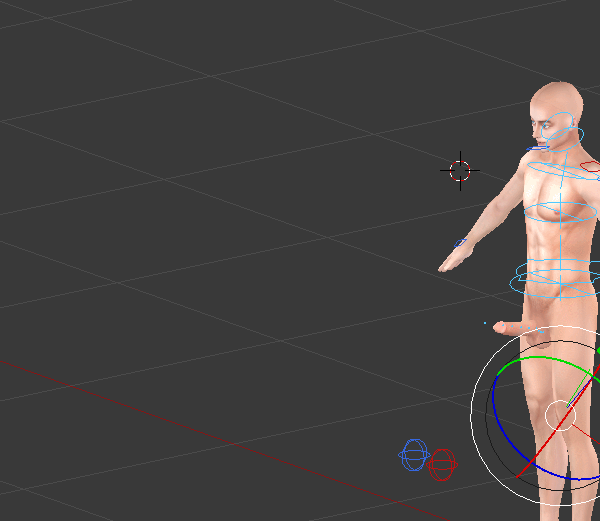Select the hip ring control at the waist
This screenshot has height=521, width=600.
pos(555,285)
